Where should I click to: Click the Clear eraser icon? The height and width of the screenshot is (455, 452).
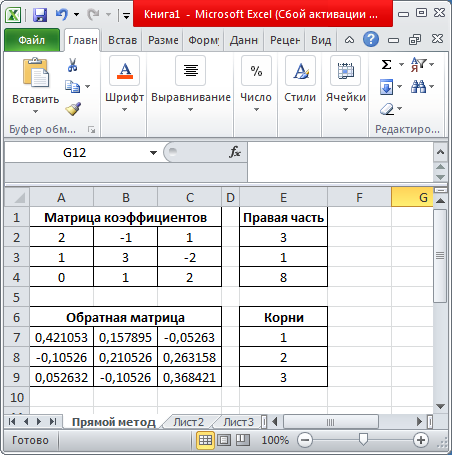[x=387, y=109]
